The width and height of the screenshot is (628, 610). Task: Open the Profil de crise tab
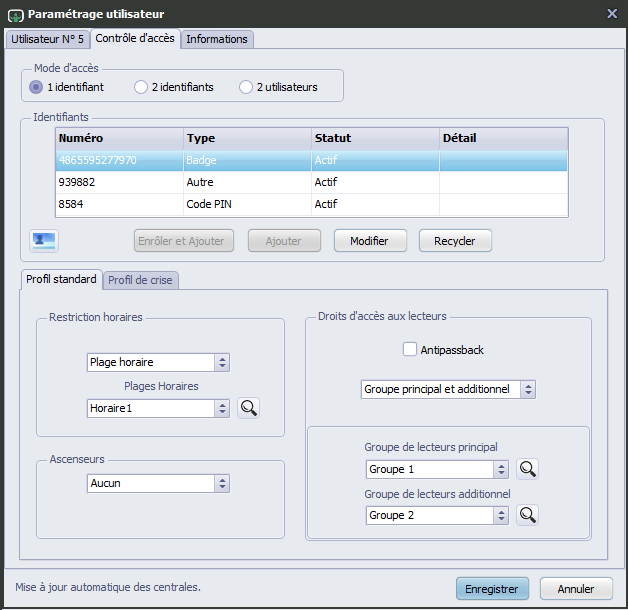pyautogui.click(x=140, y=280)
